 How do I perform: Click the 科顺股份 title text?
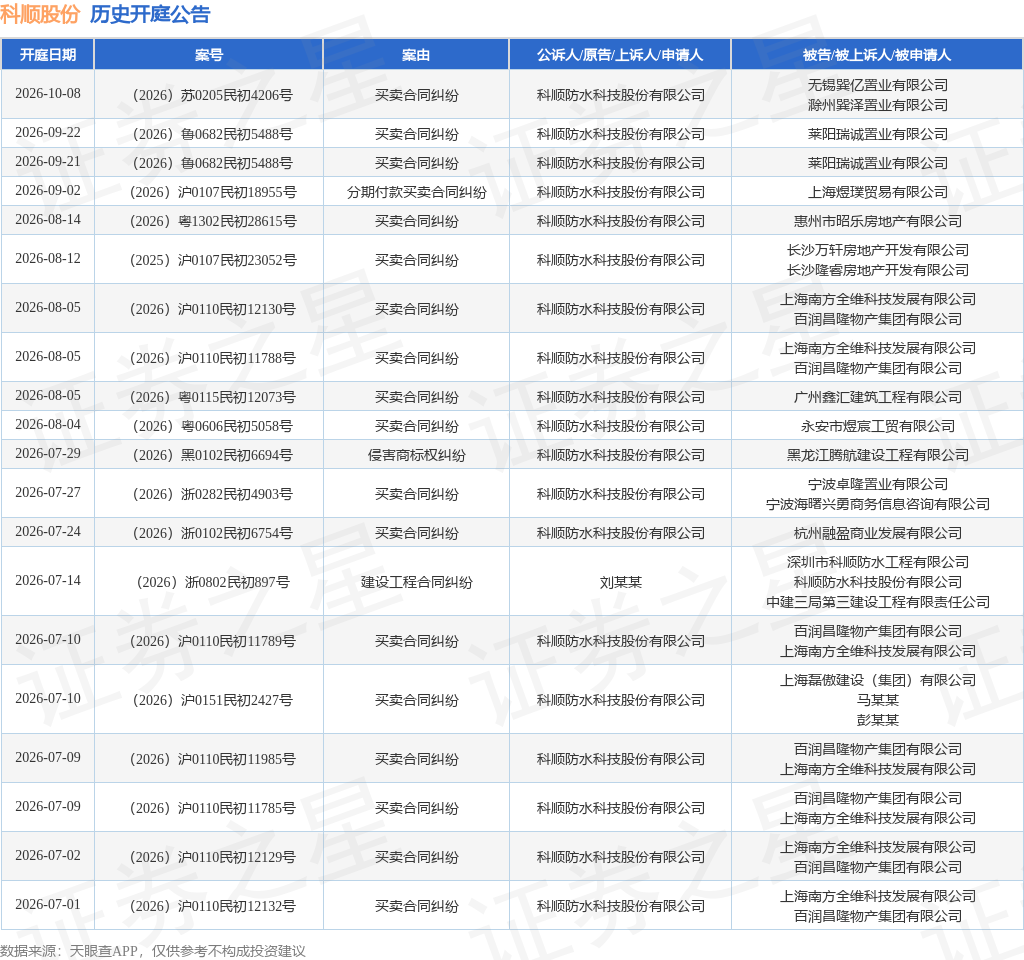click(x=40, y=14)
